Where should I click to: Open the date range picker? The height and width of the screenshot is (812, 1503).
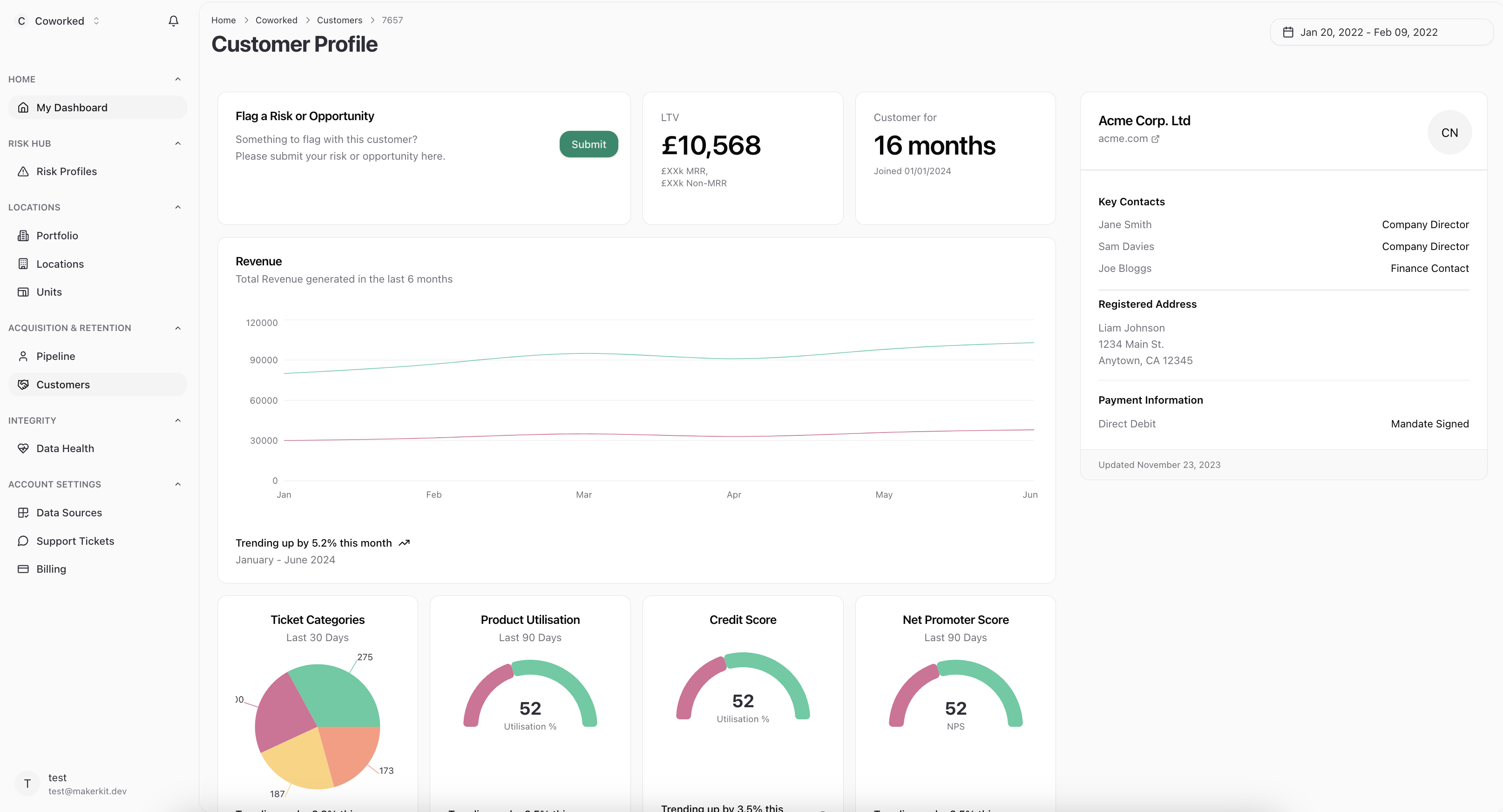(1381, 32)
